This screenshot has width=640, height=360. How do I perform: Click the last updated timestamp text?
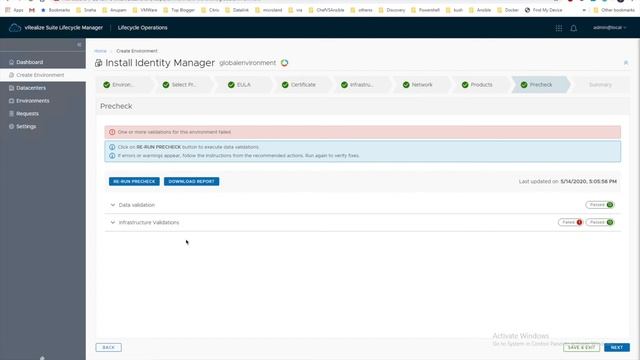point(568,182)
